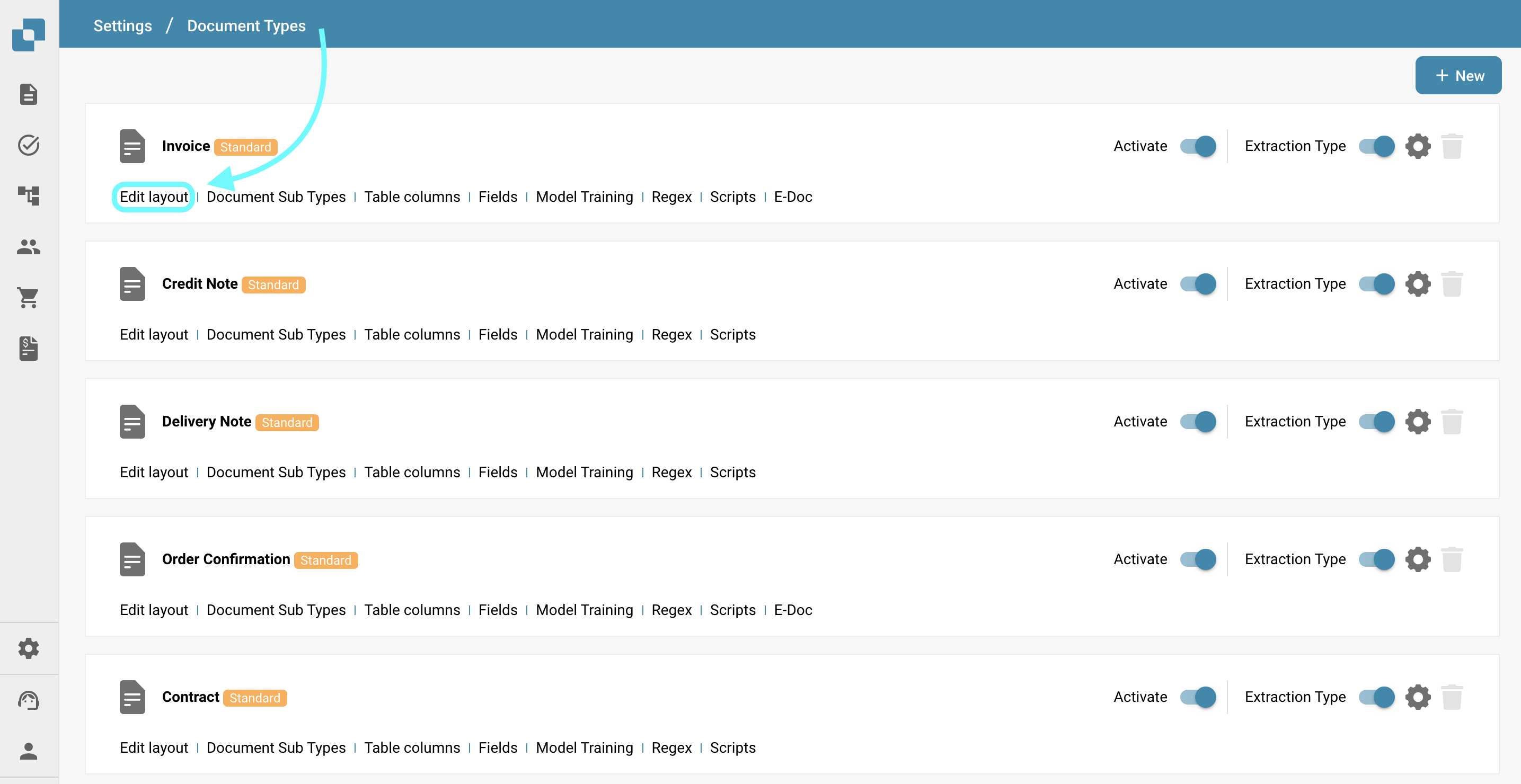Viewport: 1521px width, 784px height.
Task: Open Model Training under Credit Note
Action: [584, 334]
